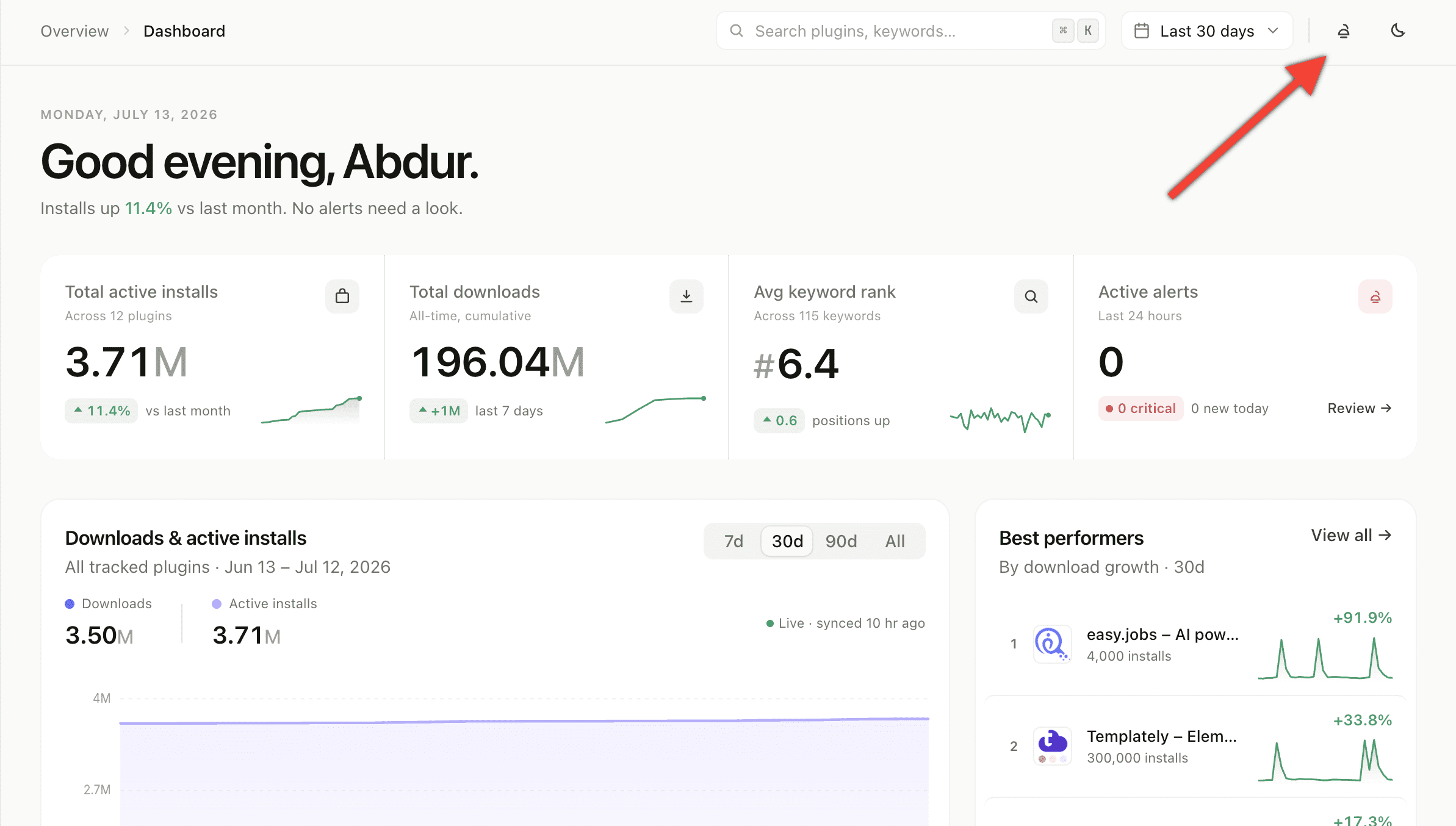Click the 300,000 installs text under Templately
Screen dimensions: 1456x826
1137,758
